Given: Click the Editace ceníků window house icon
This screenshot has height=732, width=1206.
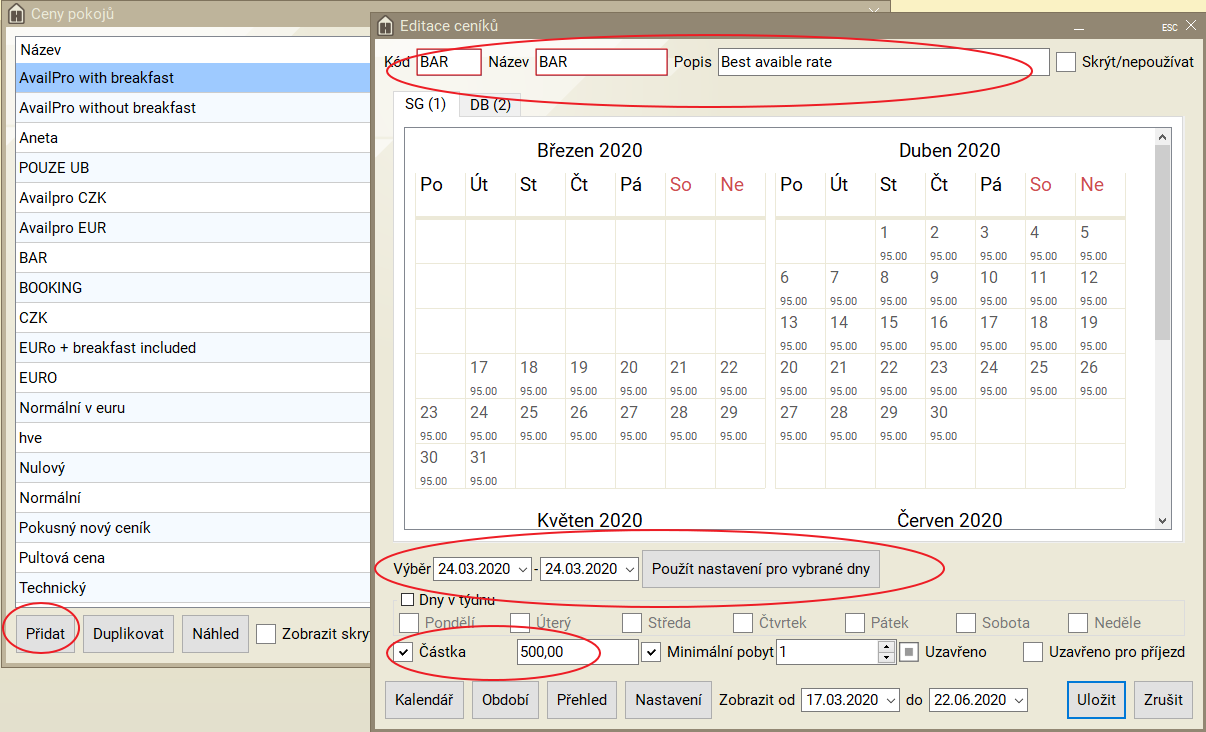Looking at the screenshot, I should click(x=385, y=26).
